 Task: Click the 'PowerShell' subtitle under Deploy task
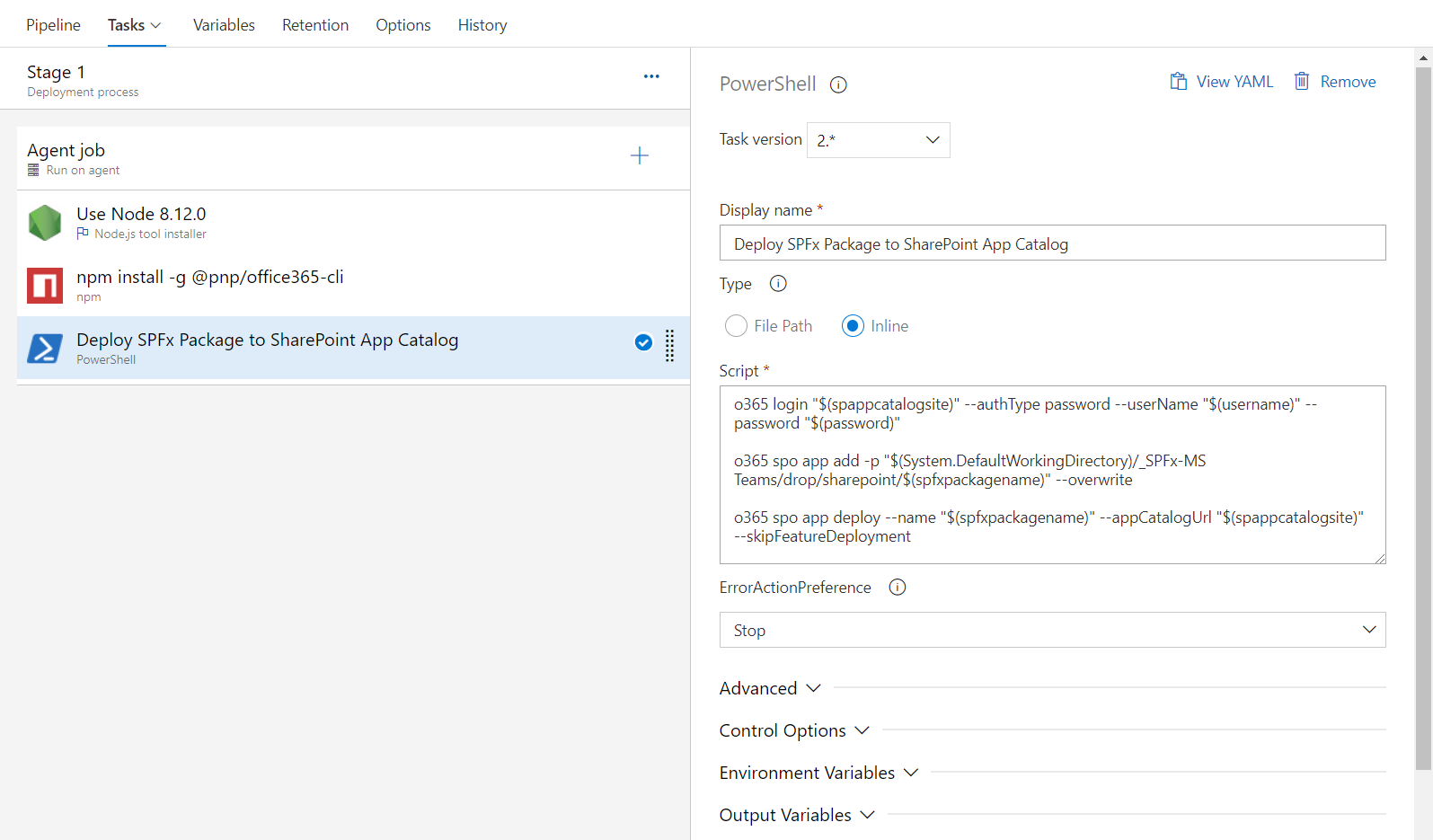click(x=106, y=359)
